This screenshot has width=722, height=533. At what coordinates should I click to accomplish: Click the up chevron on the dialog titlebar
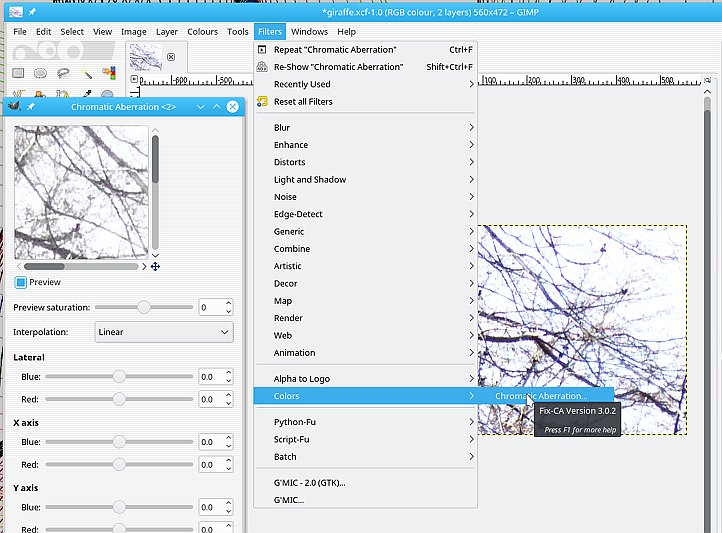pyautogui.click(x=216, y=107)
